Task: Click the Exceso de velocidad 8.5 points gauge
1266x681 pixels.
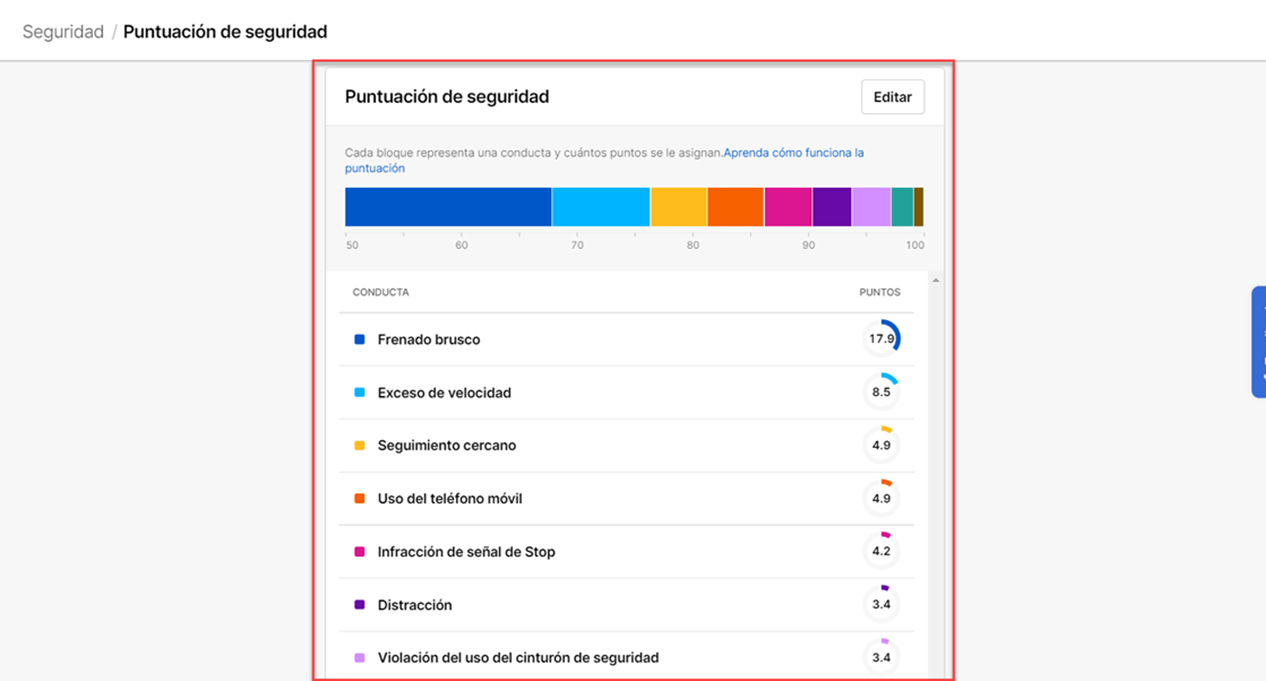Action: point(881,392)
